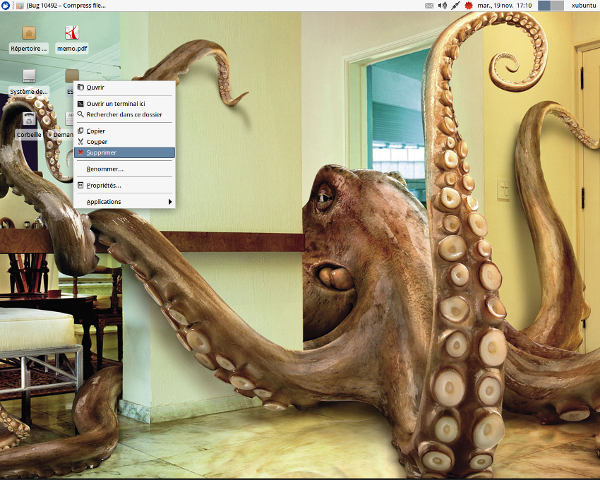Viewport: 600px width, 480px height.
Task: Open the mail indicator in the panel
Action: point(429,6)
